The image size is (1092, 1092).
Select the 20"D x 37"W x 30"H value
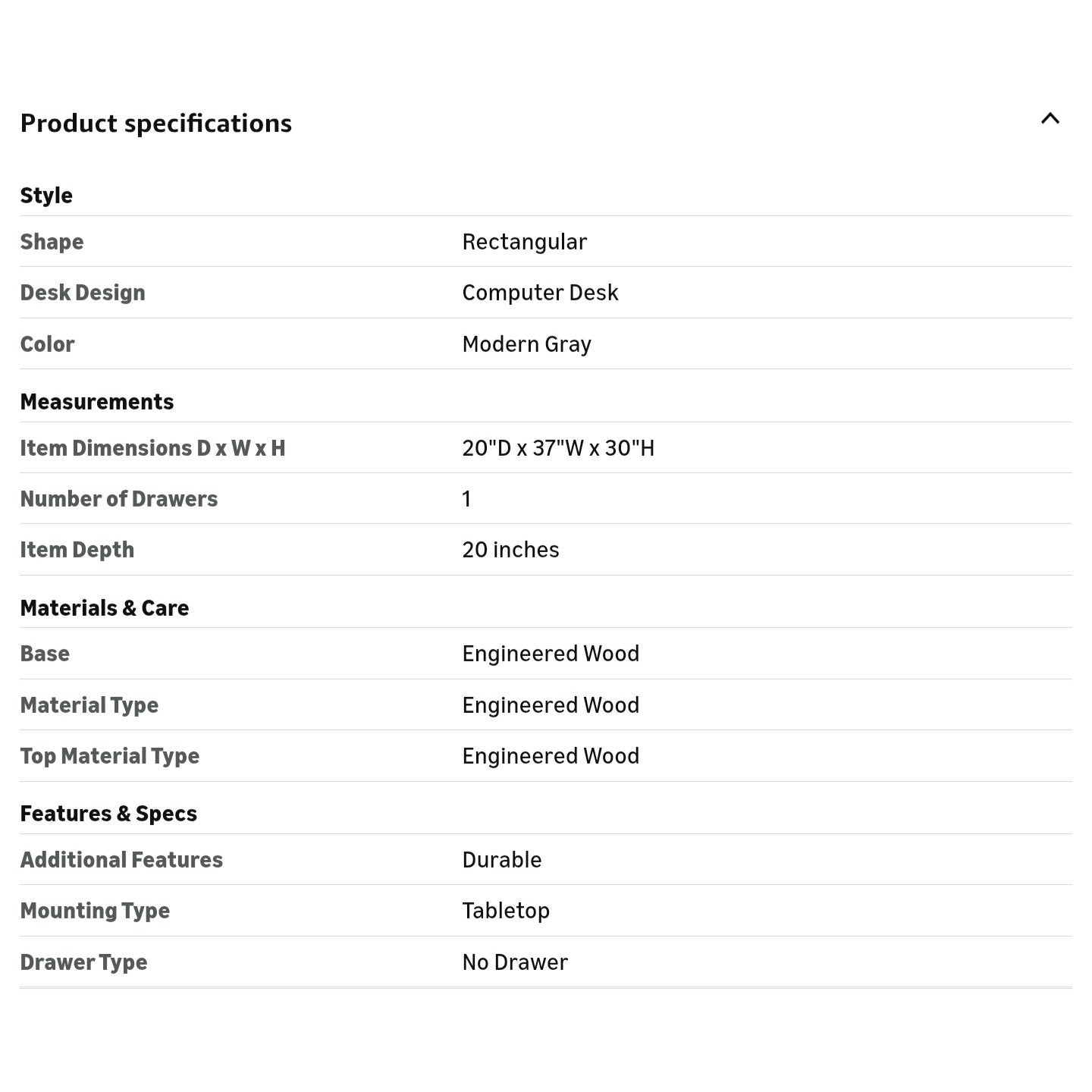click(x=558, y=448)
